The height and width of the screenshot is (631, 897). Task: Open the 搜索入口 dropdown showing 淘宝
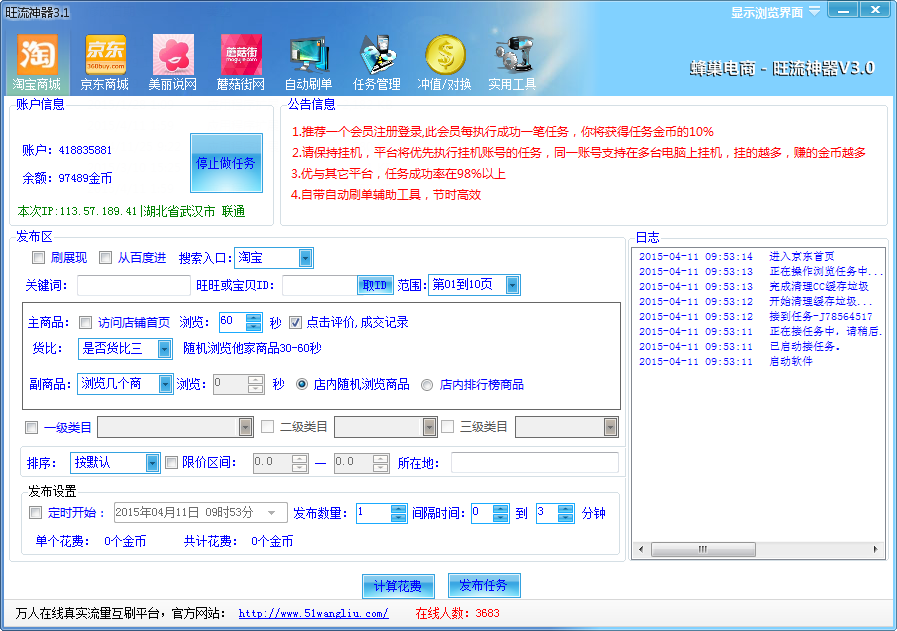(305, 257)
